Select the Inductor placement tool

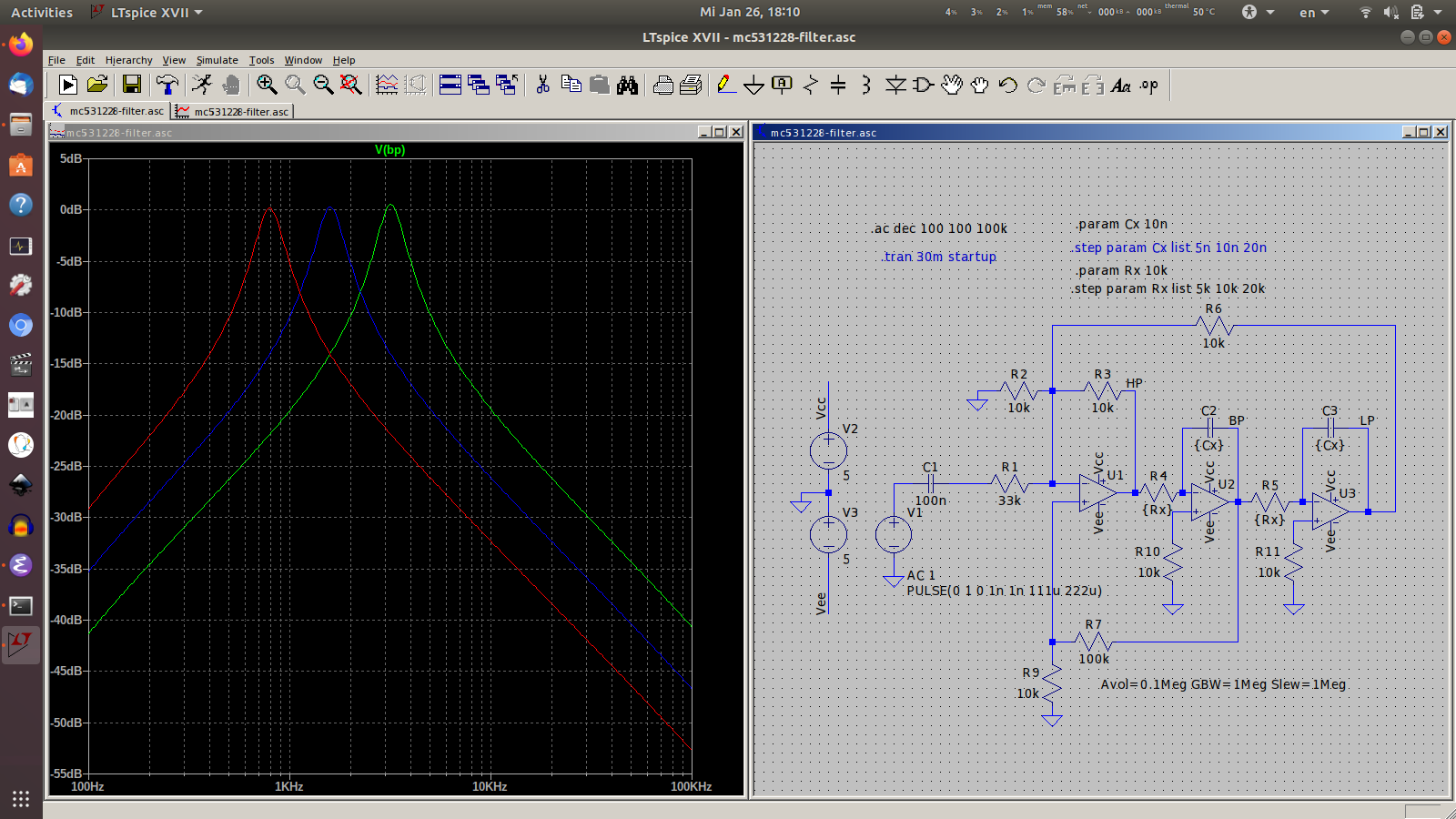866,85
